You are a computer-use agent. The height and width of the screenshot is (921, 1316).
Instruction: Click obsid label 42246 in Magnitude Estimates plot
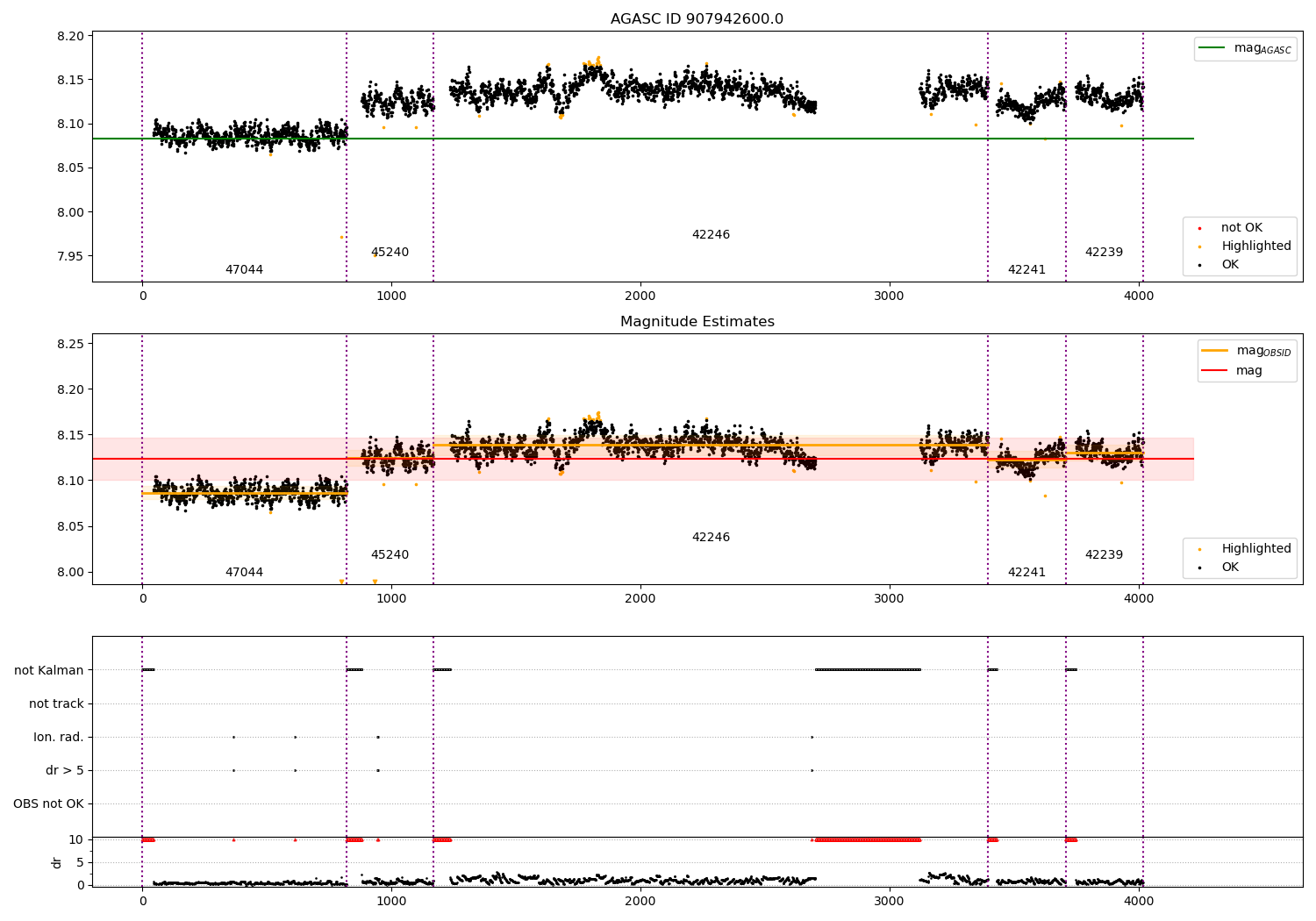coord(711,538)
